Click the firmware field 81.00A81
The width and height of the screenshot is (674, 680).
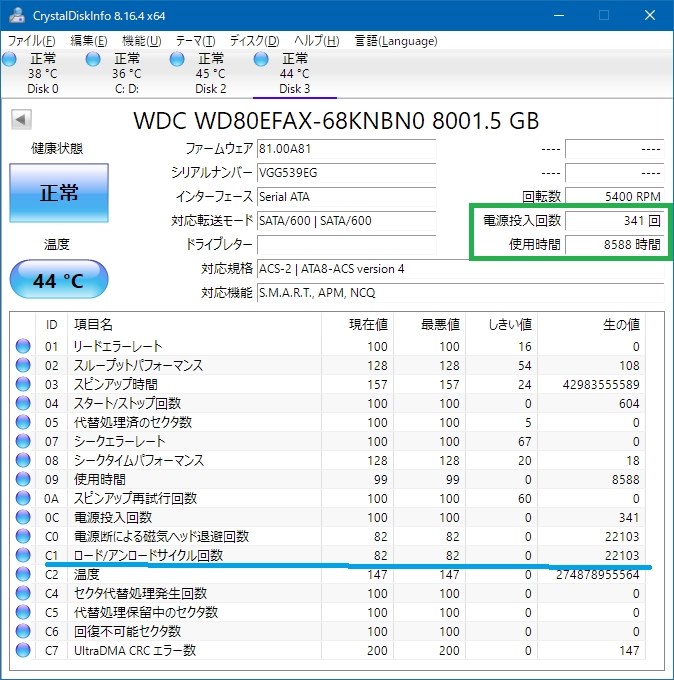point(347,149)
